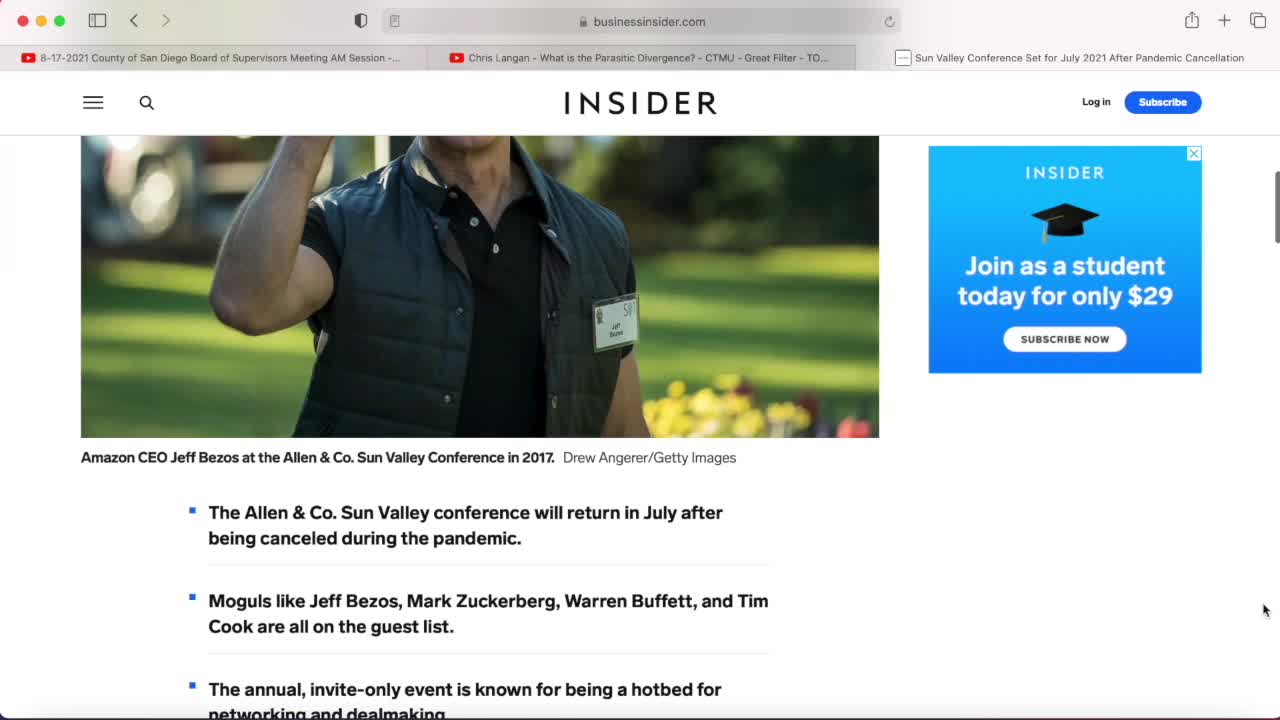Open the Share menu
This screenshot has height=720, width=1280.
(1192, 20)
